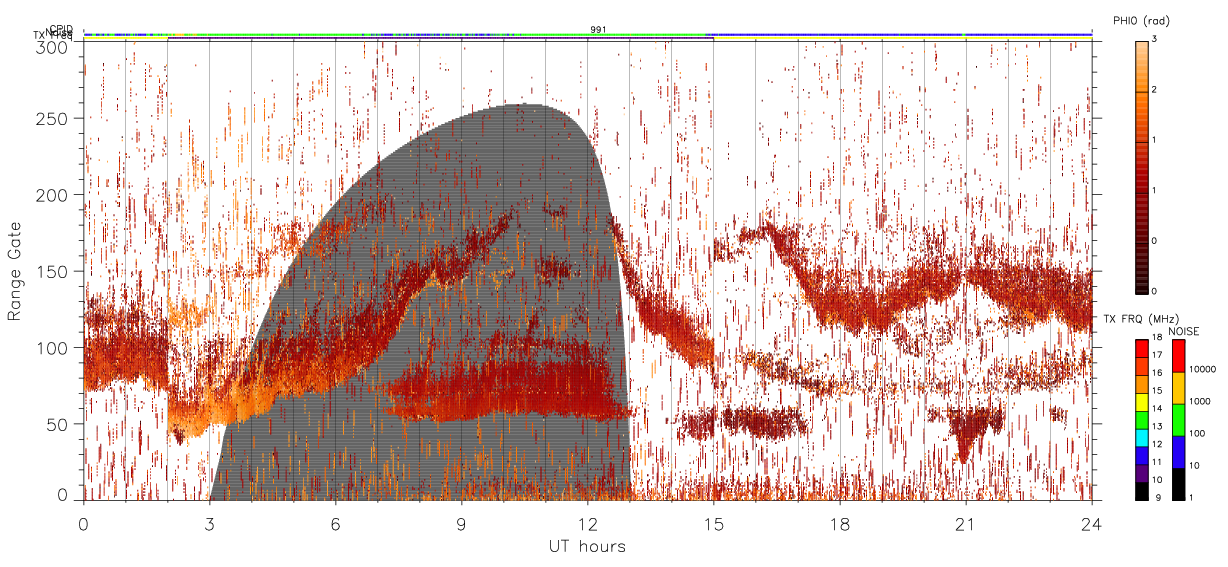This screenshot has width=1228, height=567.
Task: Click the x-axis tick label '12'
Action: [x=588, y=523]
